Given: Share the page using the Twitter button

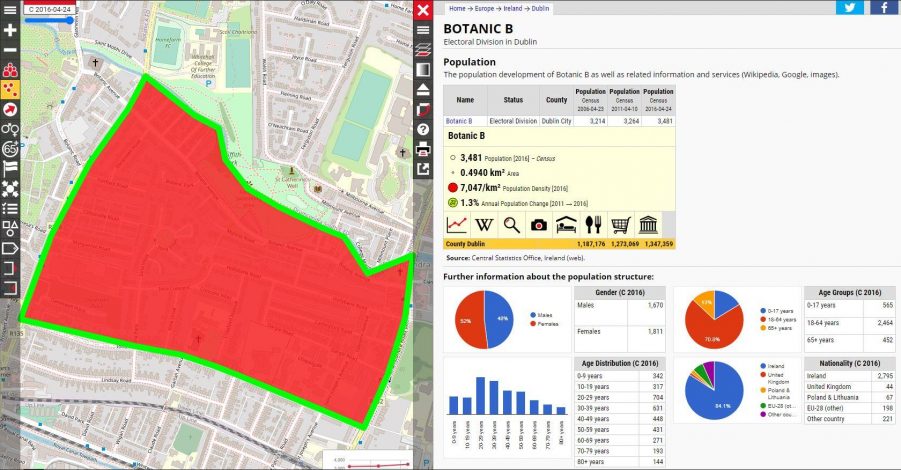Looking at the screenshot, I should pyautogui.click(x=849, y=7).
